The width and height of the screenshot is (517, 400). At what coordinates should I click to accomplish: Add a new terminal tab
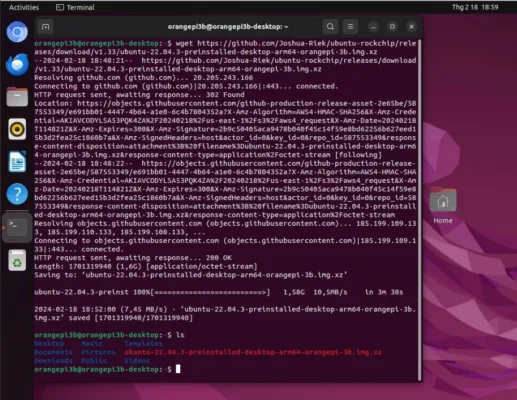coord(46,27)
